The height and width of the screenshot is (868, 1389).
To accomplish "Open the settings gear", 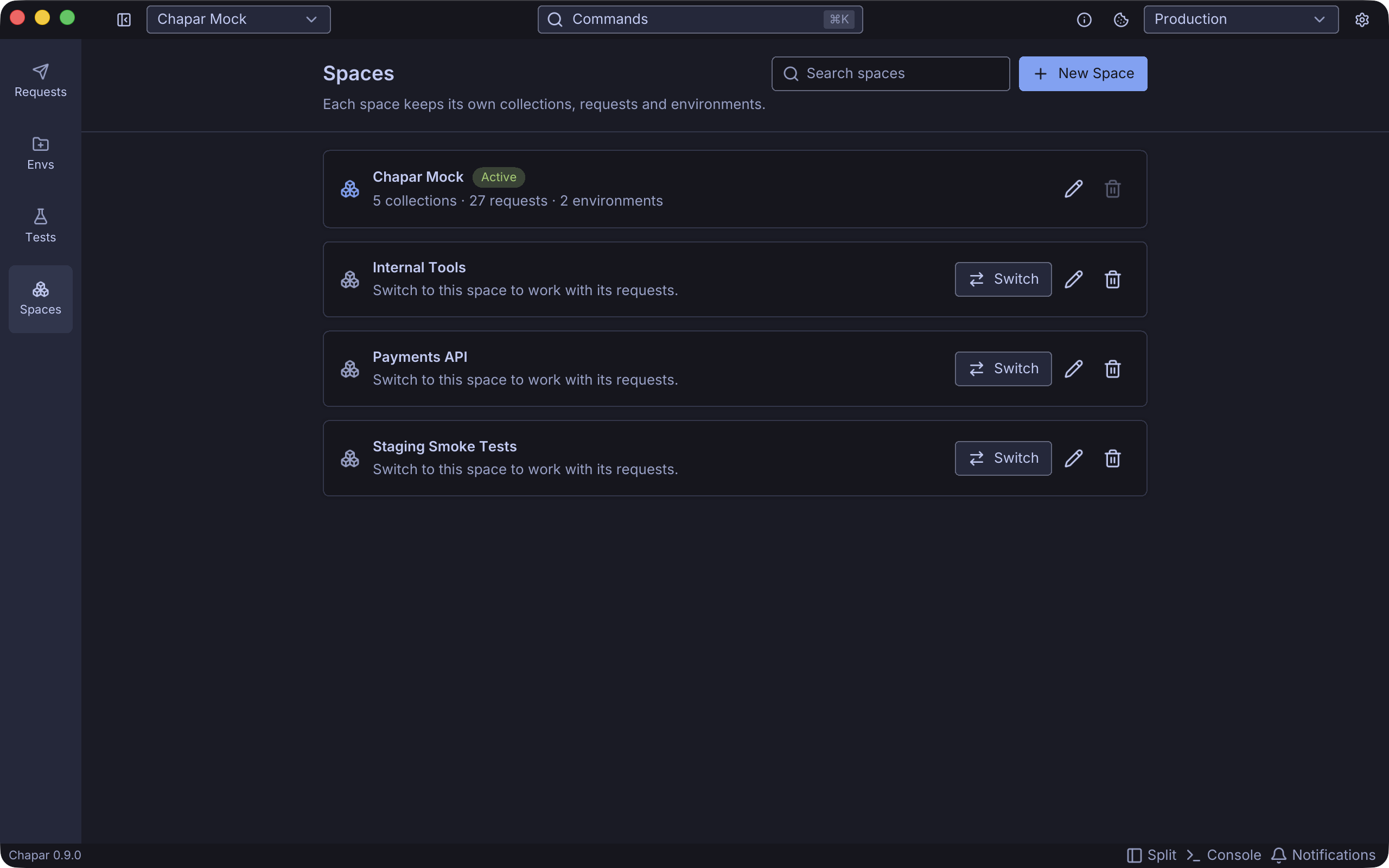I will (1362, 20).
